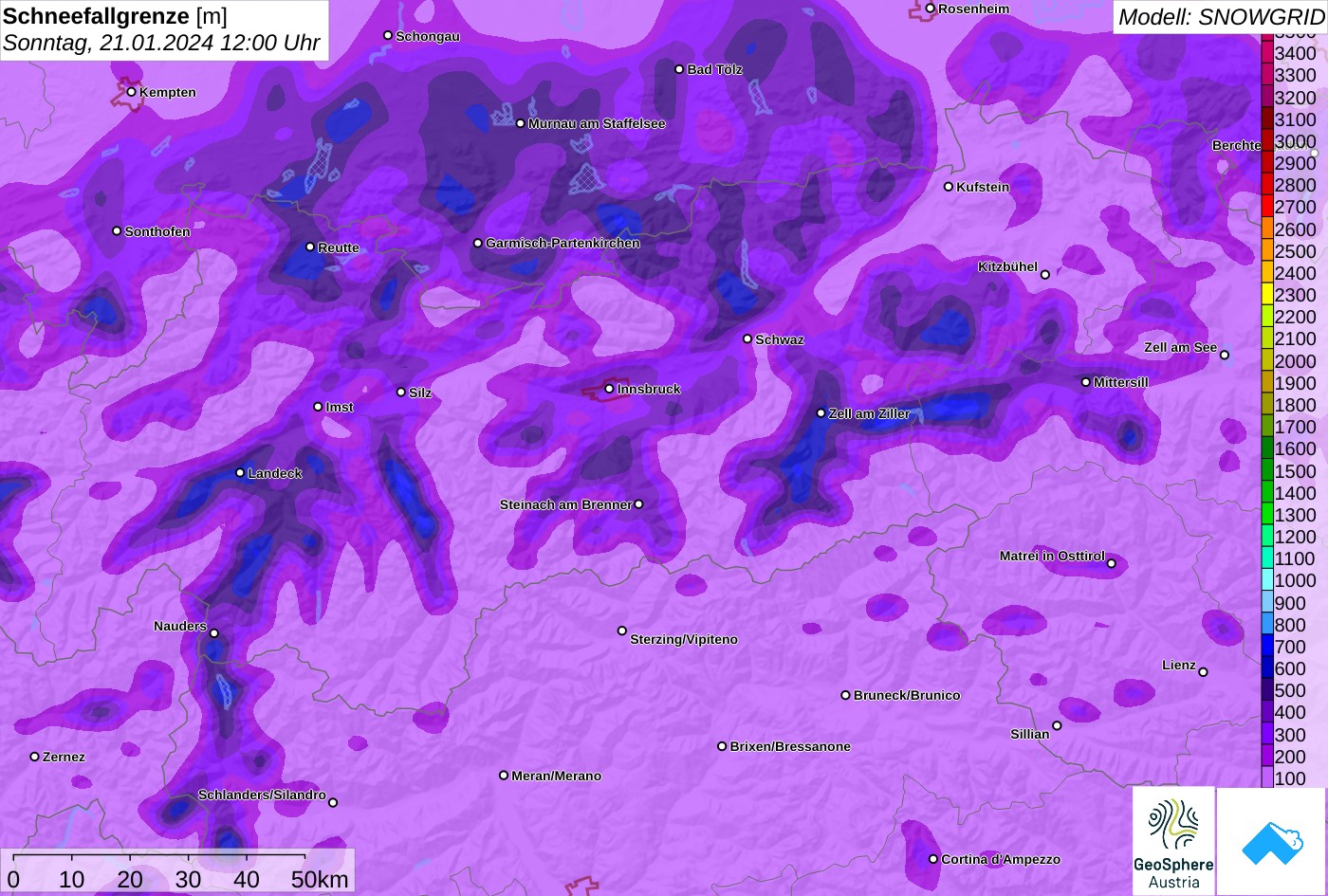Viewport: 1328px width, 896px height.
Task: Click the Reutte marker dot
Action: coord(310,247)
